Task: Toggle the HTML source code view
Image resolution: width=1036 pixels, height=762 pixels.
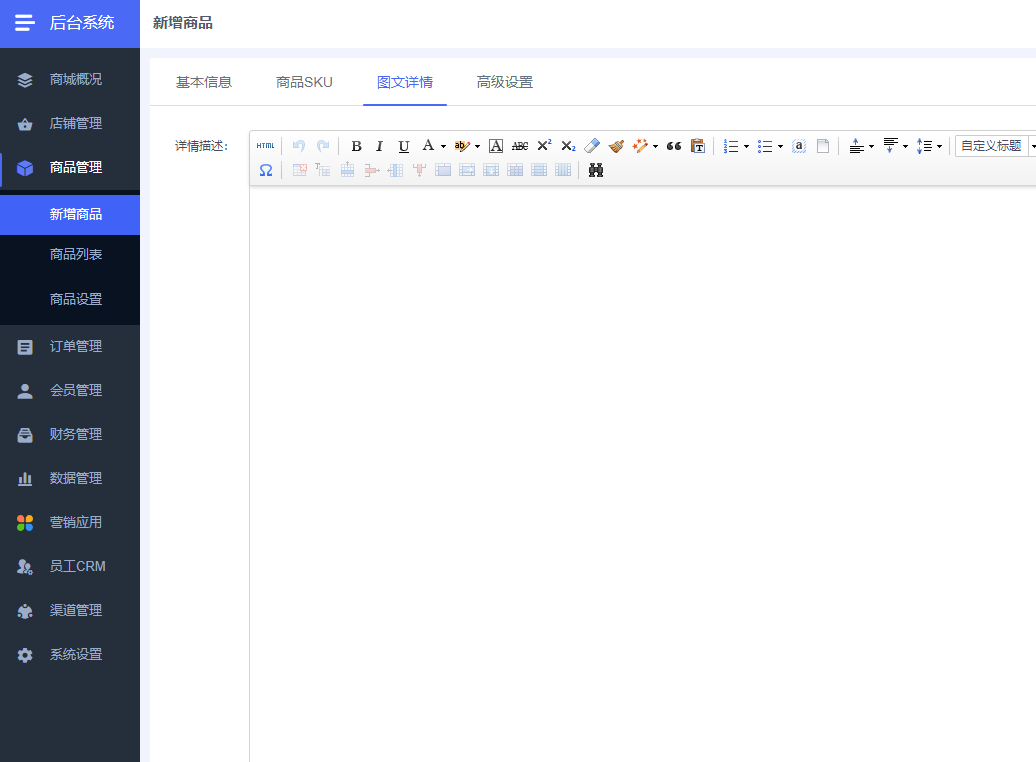Action: click(266, 146)
